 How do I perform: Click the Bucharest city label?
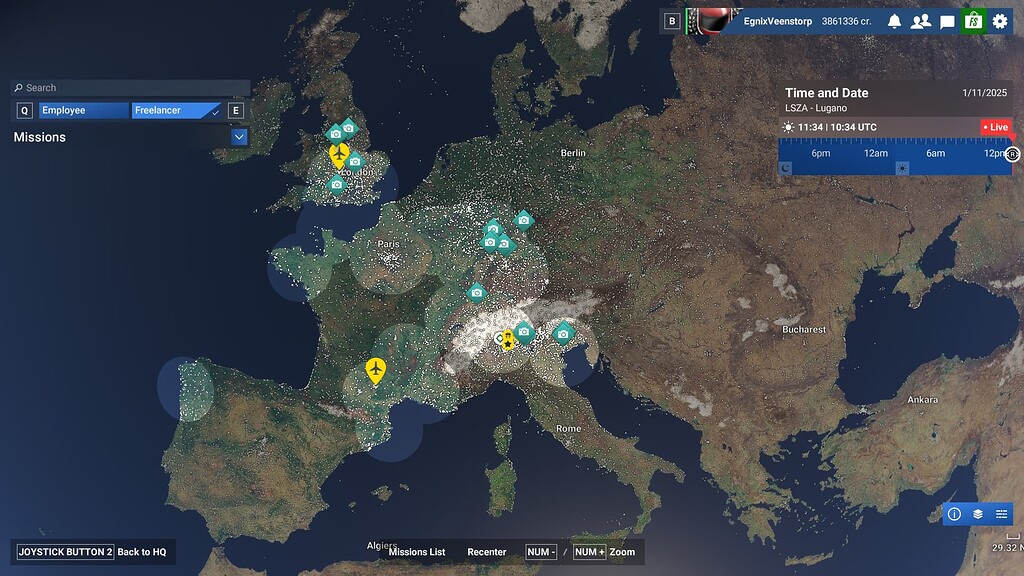coord(804,330)
